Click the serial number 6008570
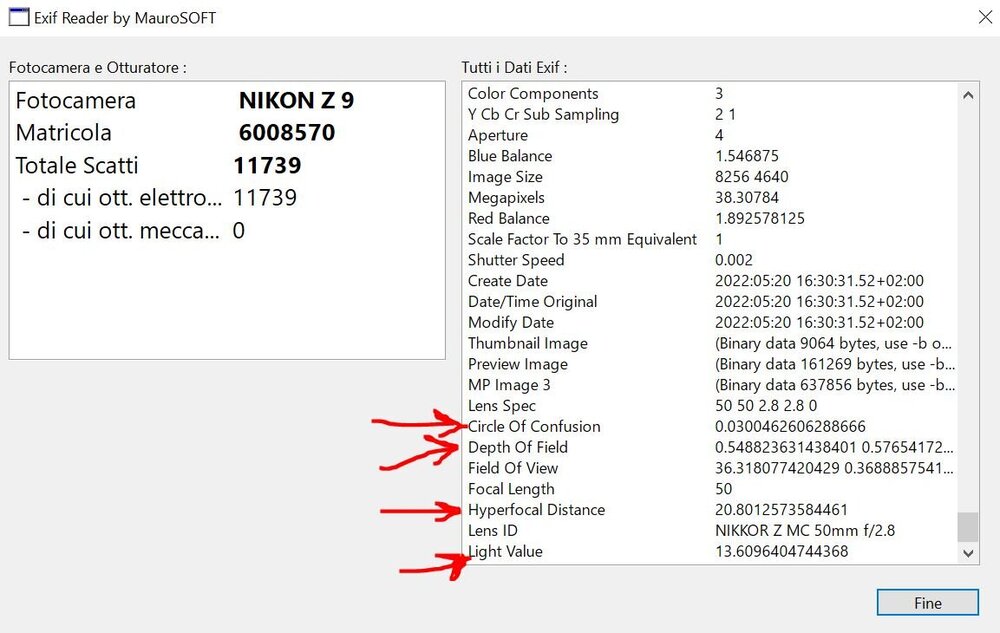This screenshot has height=633, width=1000. 286,133
